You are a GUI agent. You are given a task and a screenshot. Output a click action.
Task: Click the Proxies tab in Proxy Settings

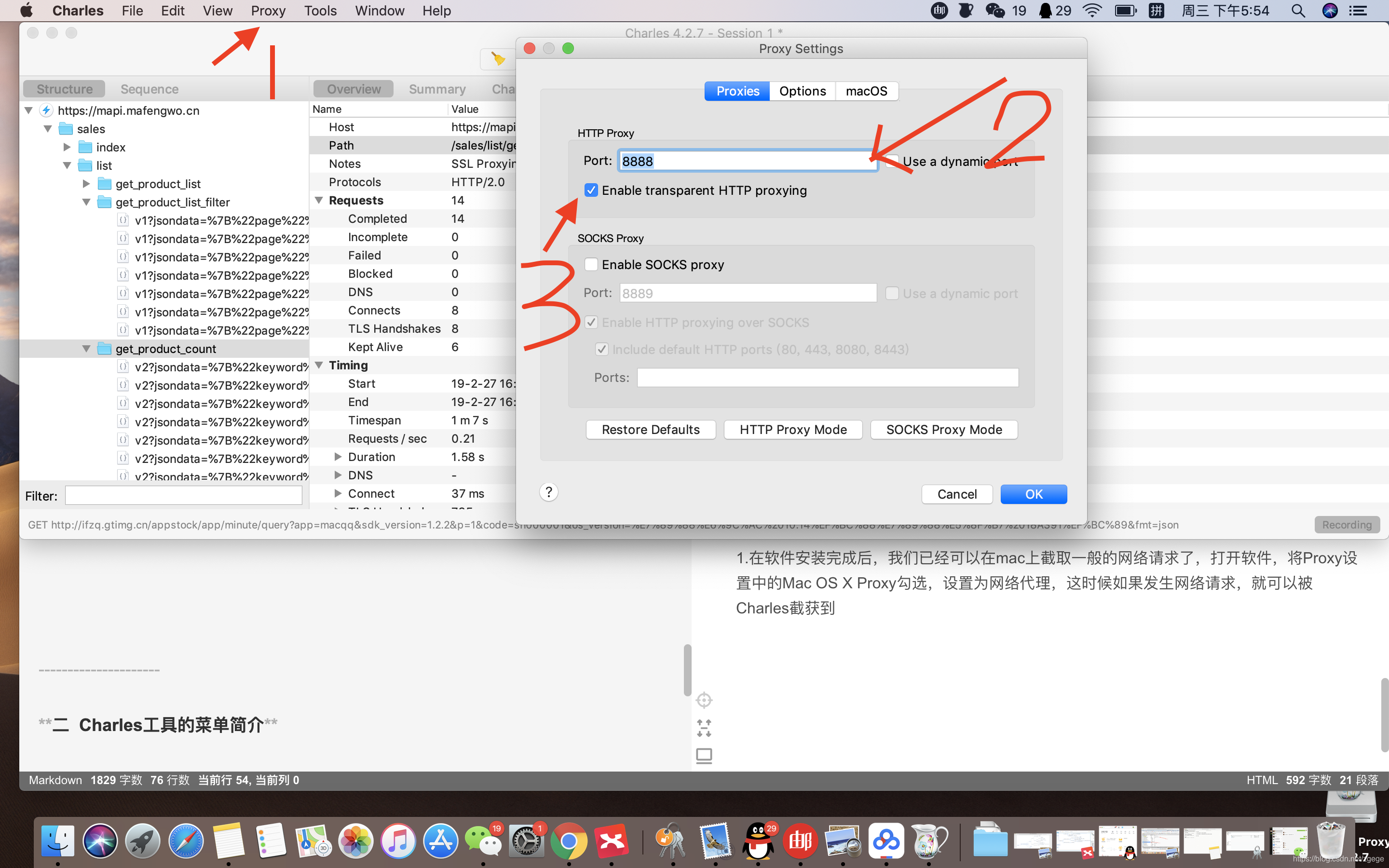[x=738, y=91]
